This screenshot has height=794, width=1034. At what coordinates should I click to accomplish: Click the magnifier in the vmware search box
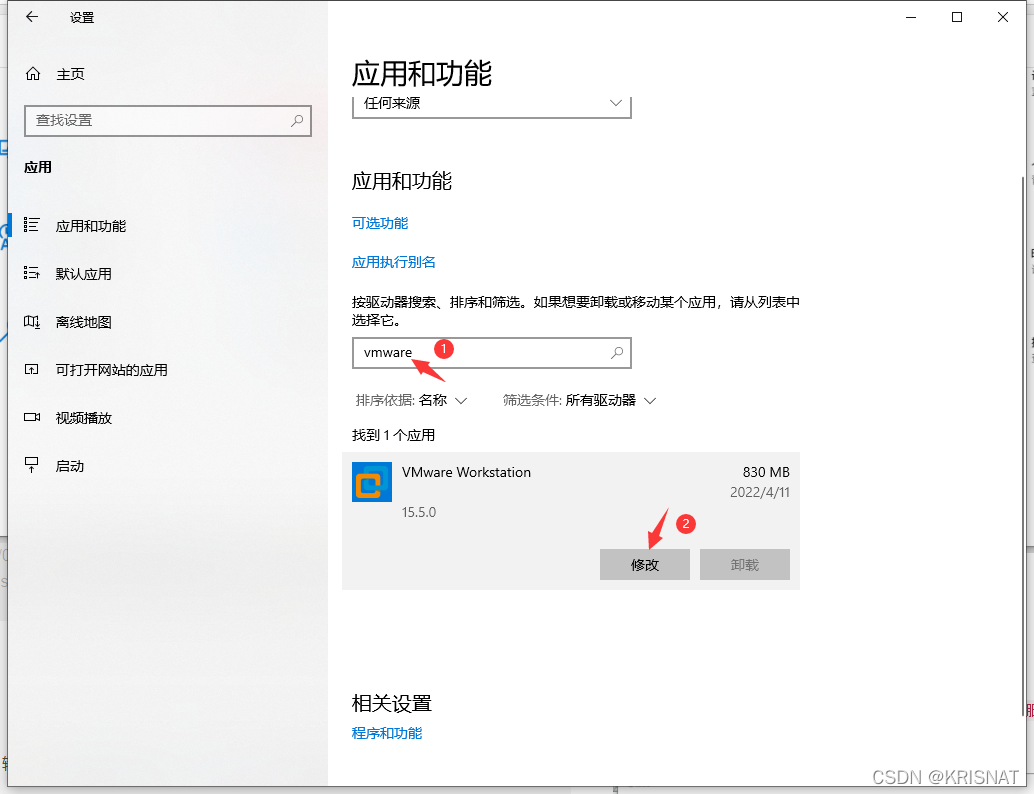click(x=619, y=353)
